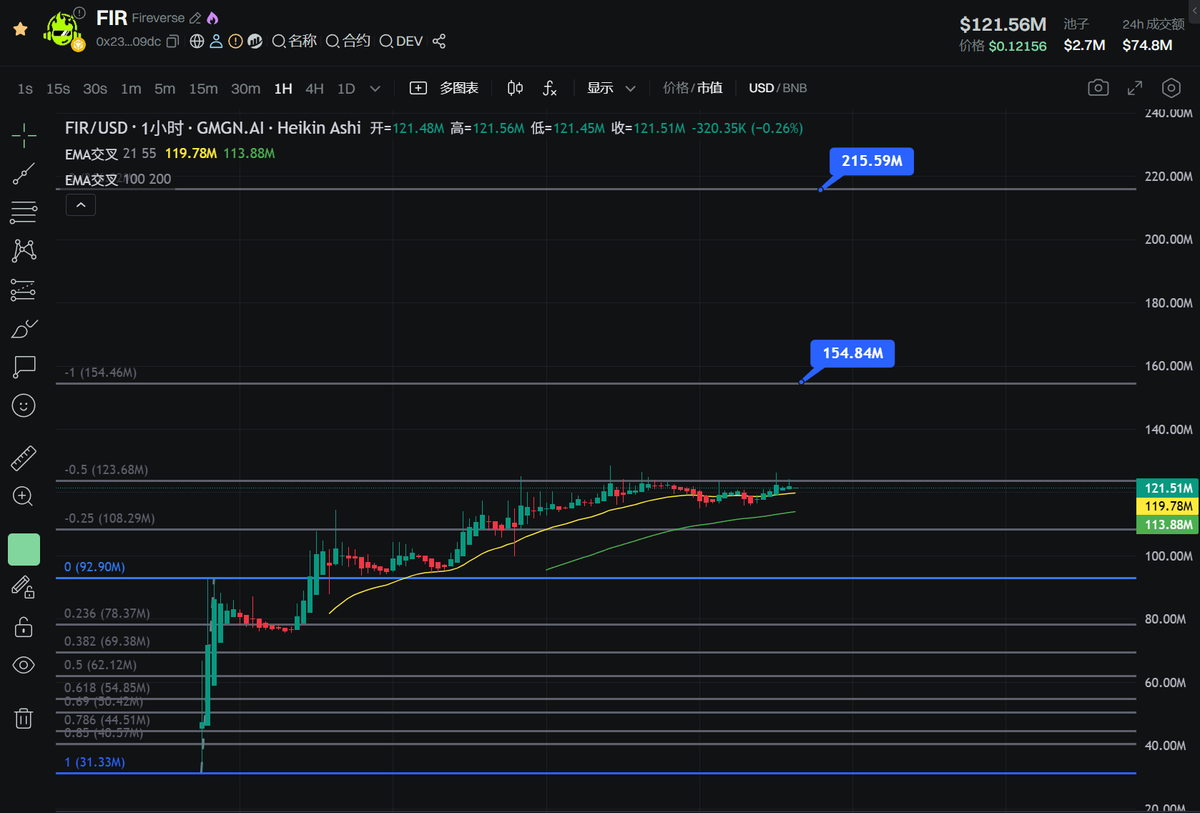The width and height of the screenshot is (1200, 813).
Task: Click the zoom in magnifier tool
Action: [x=24, y=496]
